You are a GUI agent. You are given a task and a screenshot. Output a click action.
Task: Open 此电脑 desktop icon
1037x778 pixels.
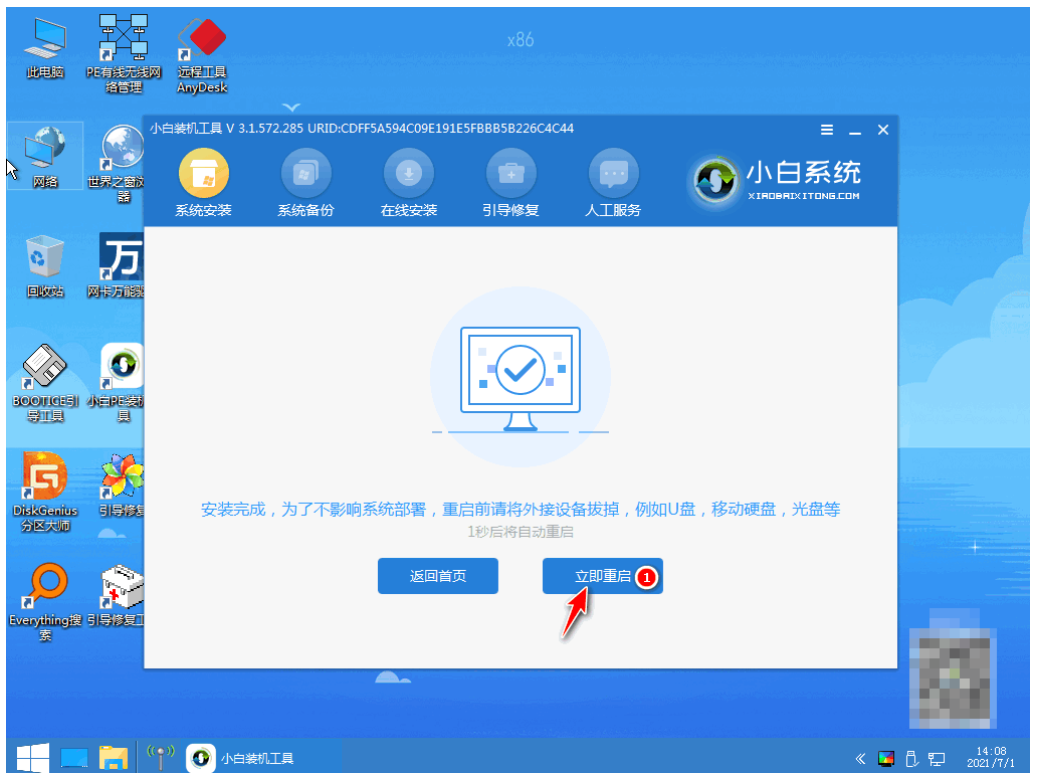[45, 48]
